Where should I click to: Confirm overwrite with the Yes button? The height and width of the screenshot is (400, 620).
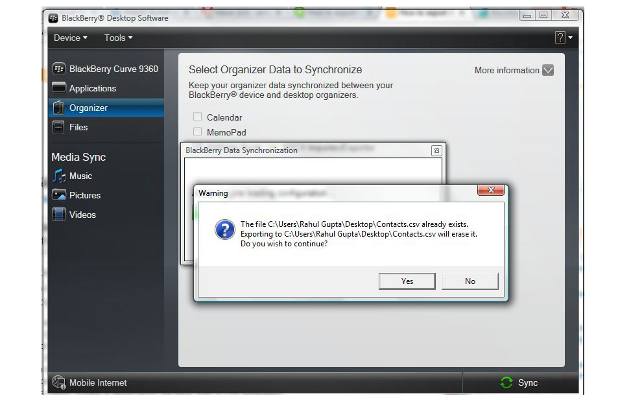[407, 281]
